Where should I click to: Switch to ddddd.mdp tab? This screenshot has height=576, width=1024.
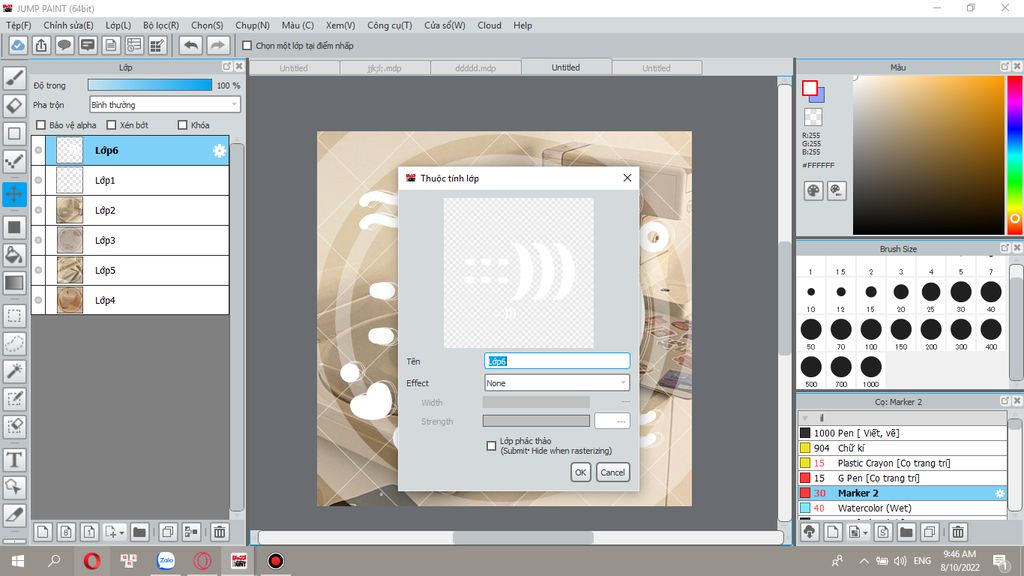[475, 68]
